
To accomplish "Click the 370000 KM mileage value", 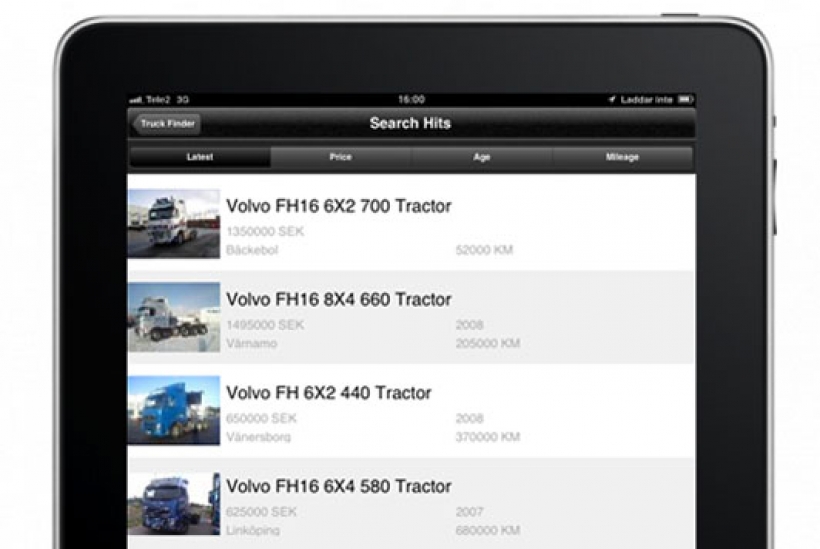I will coord(488,437).
